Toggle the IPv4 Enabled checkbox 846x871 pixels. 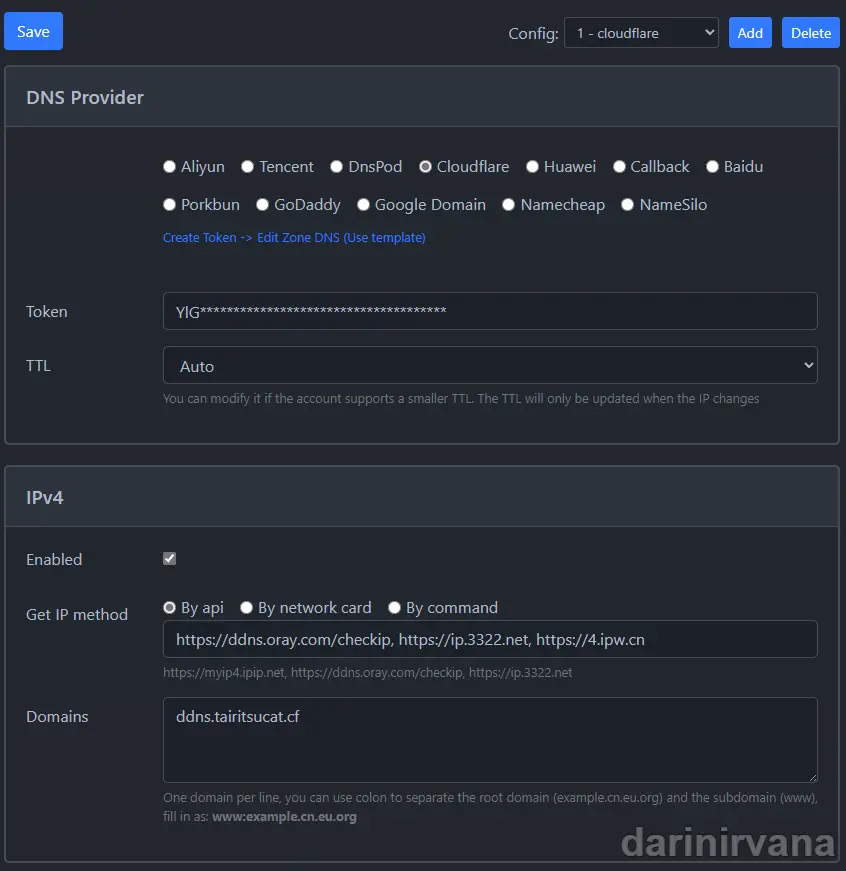[169, 558]
